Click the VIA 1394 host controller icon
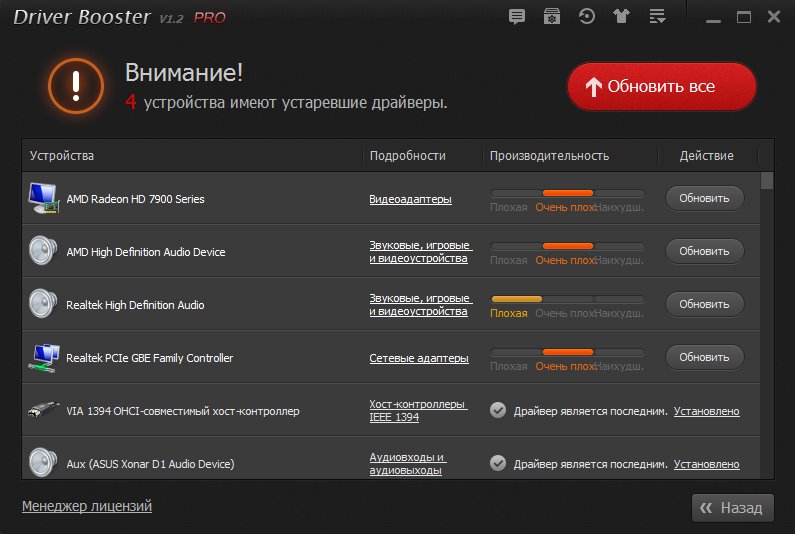The image size is (795, 534). click(43, 410)
